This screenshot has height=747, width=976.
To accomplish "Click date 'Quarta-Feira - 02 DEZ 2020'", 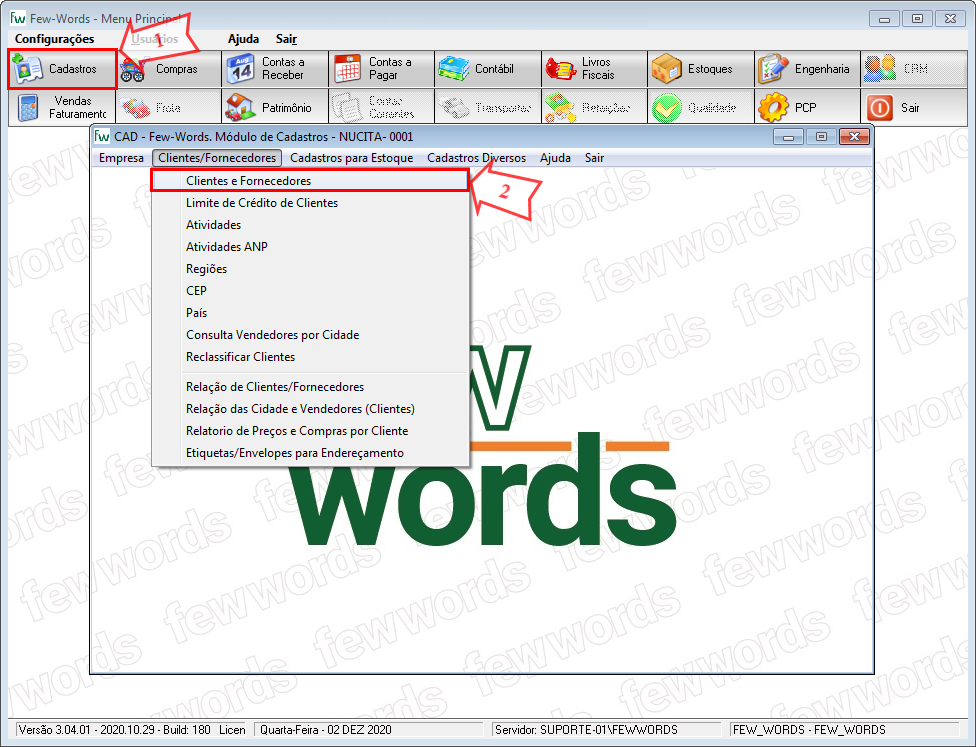I will pyautogui.click(x=326, y=730).
